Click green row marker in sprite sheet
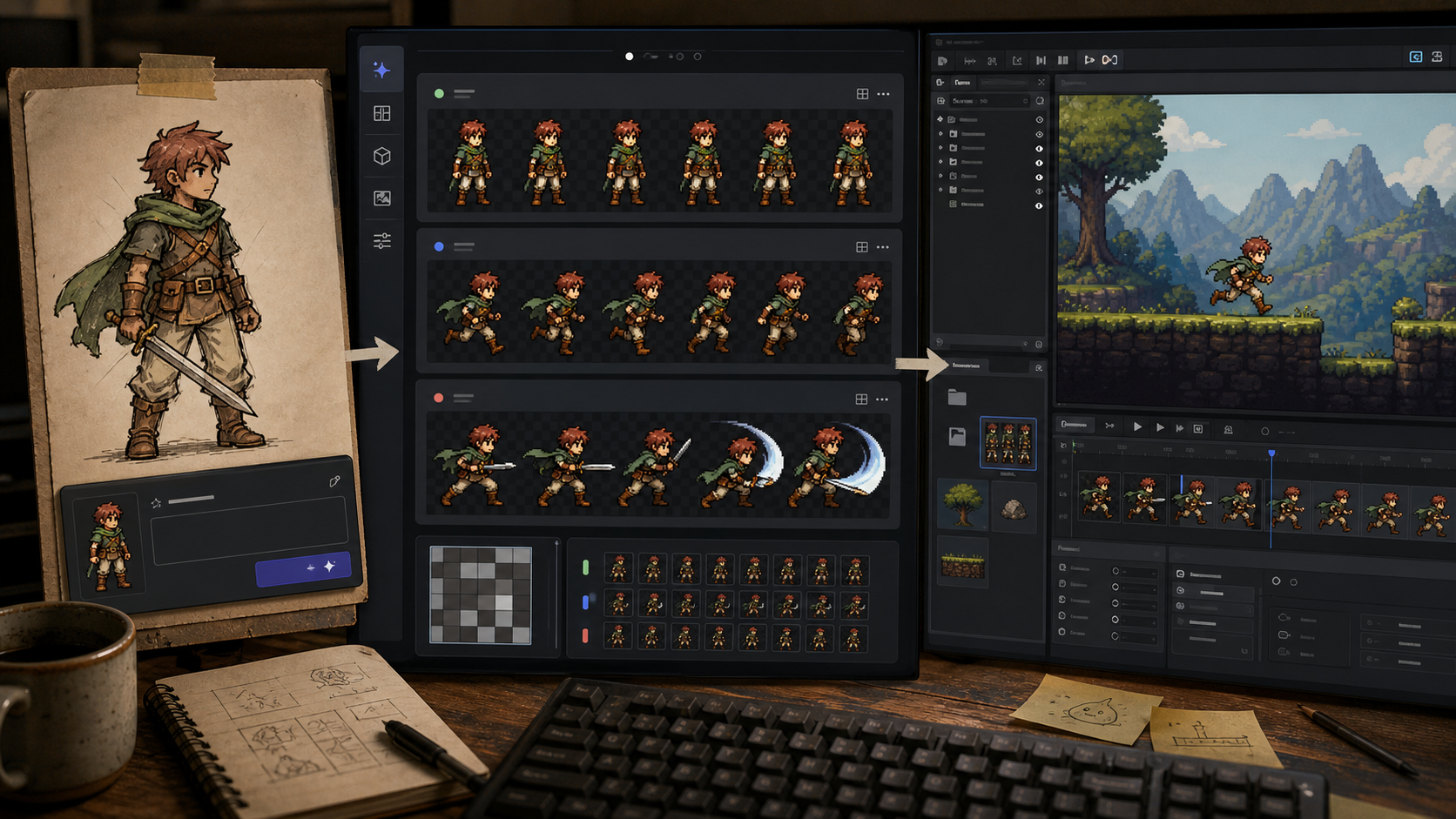The image size is (1456, 819). (585, 567)
